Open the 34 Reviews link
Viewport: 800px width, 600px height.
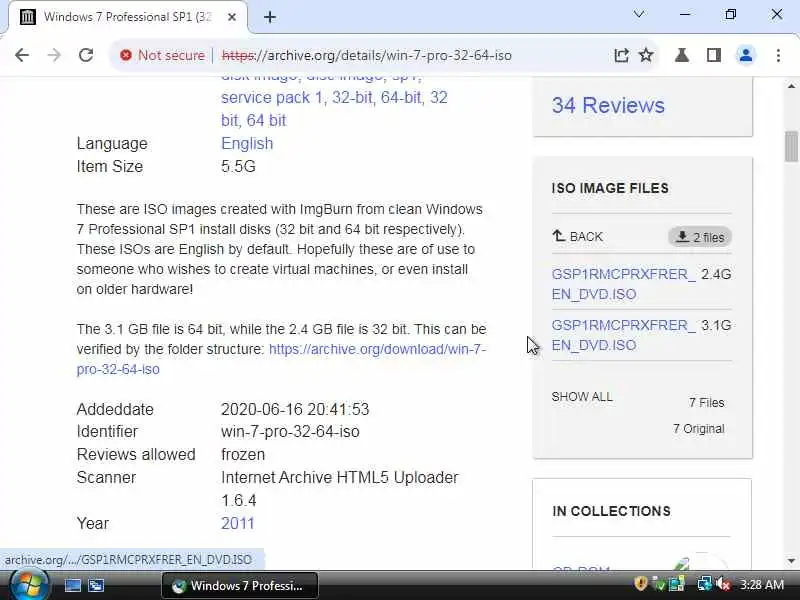click(x=608, y=106)
